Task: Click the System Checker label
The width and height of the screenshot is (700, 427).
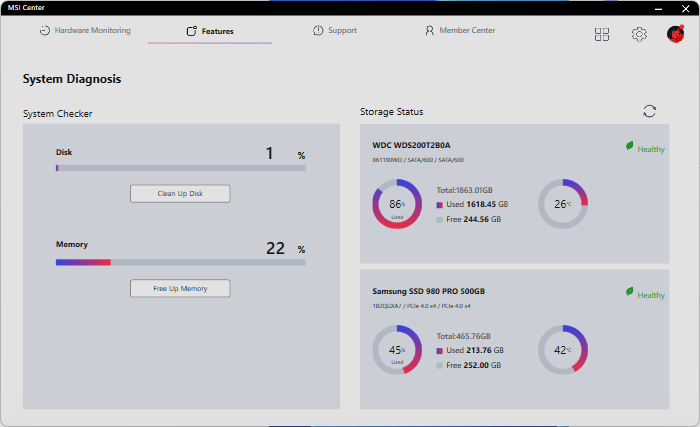Action: [x=58, y=114]
